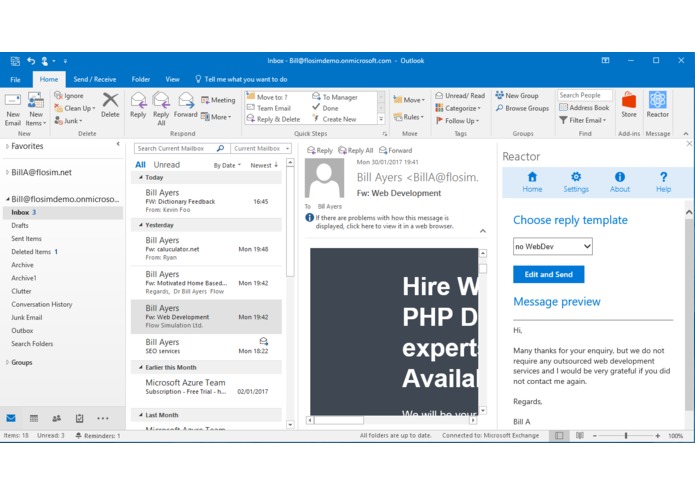
Task: Click the Ignore conversation icon
Action: [58, 95]
